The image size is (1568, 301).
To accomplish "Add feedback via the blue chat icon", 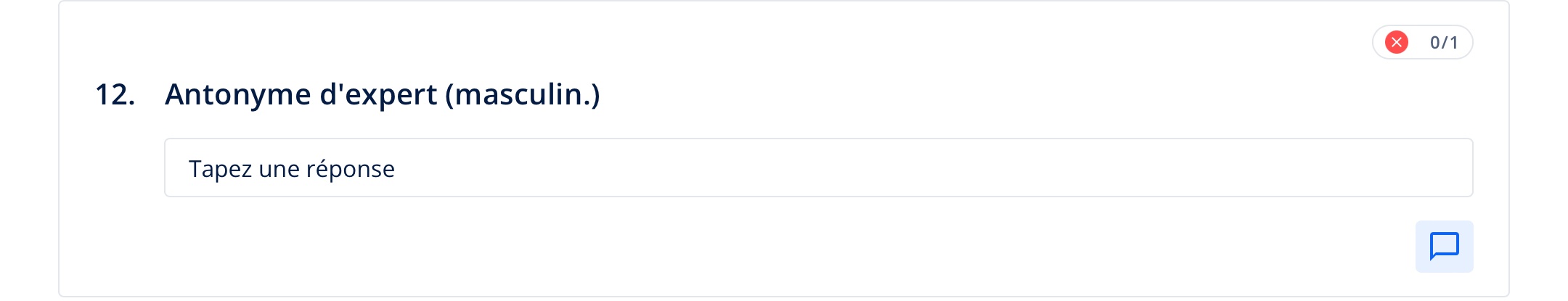I will point(1444,247).
